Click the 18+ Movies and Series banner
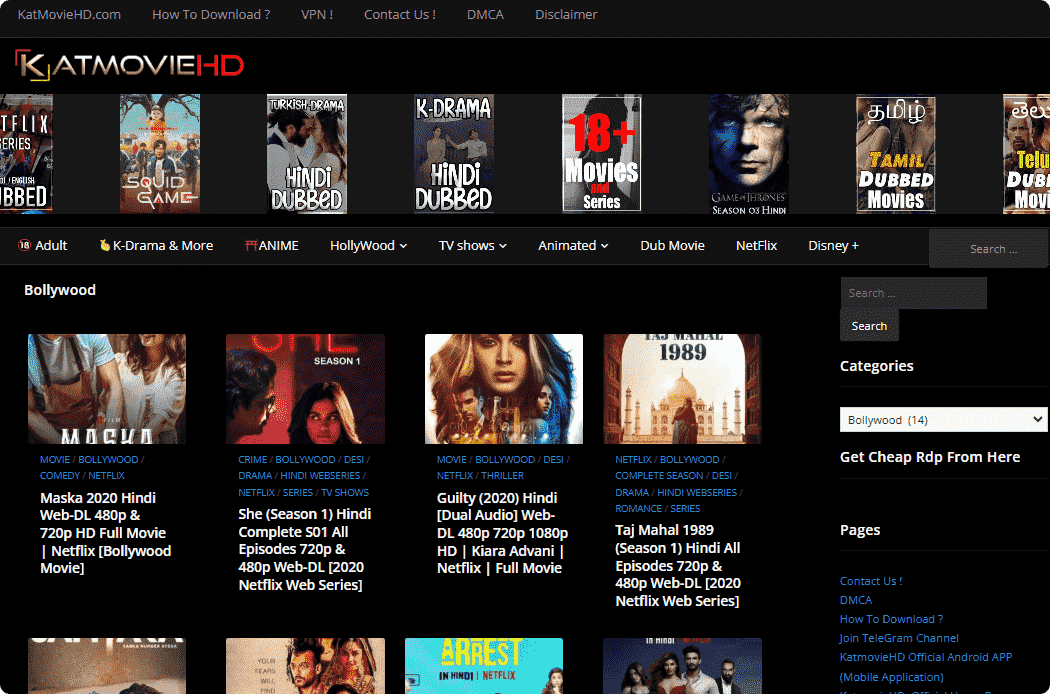This screenshot has height=694, width=1050. coord(601,153)
